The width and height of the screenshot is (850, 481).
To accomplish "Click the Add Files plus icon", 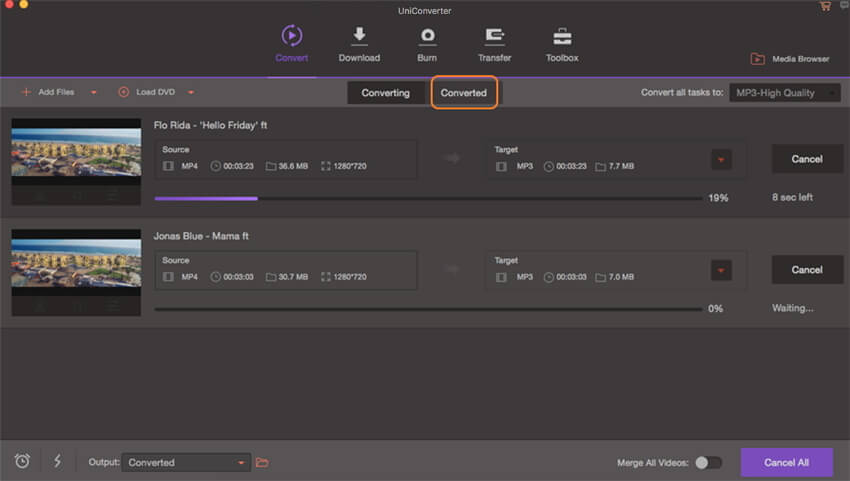I will (25, 92).
